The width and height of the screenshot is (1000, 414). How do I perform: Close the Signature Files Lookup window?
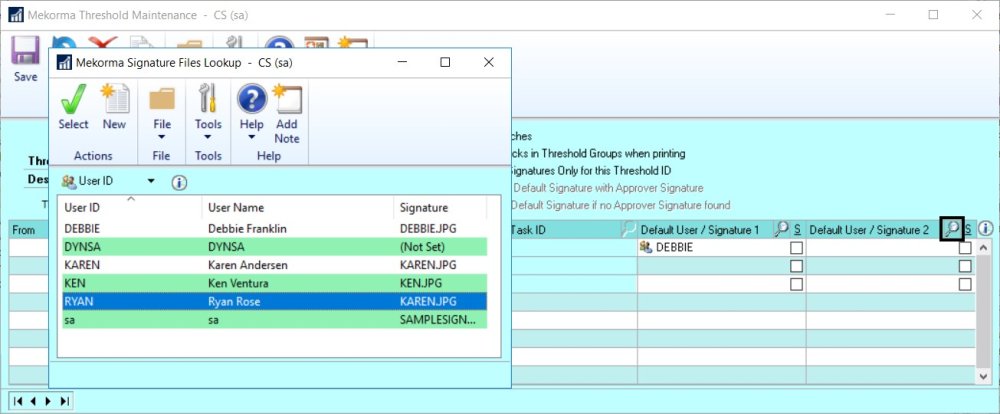click(489, 62)
